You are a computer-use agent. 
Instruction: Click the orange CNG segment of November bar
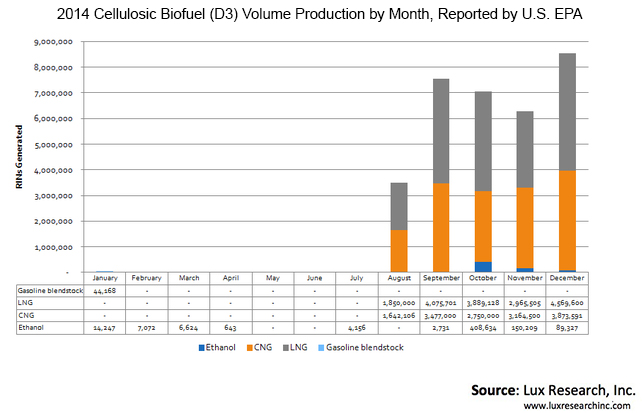click(x=525, y=228)
